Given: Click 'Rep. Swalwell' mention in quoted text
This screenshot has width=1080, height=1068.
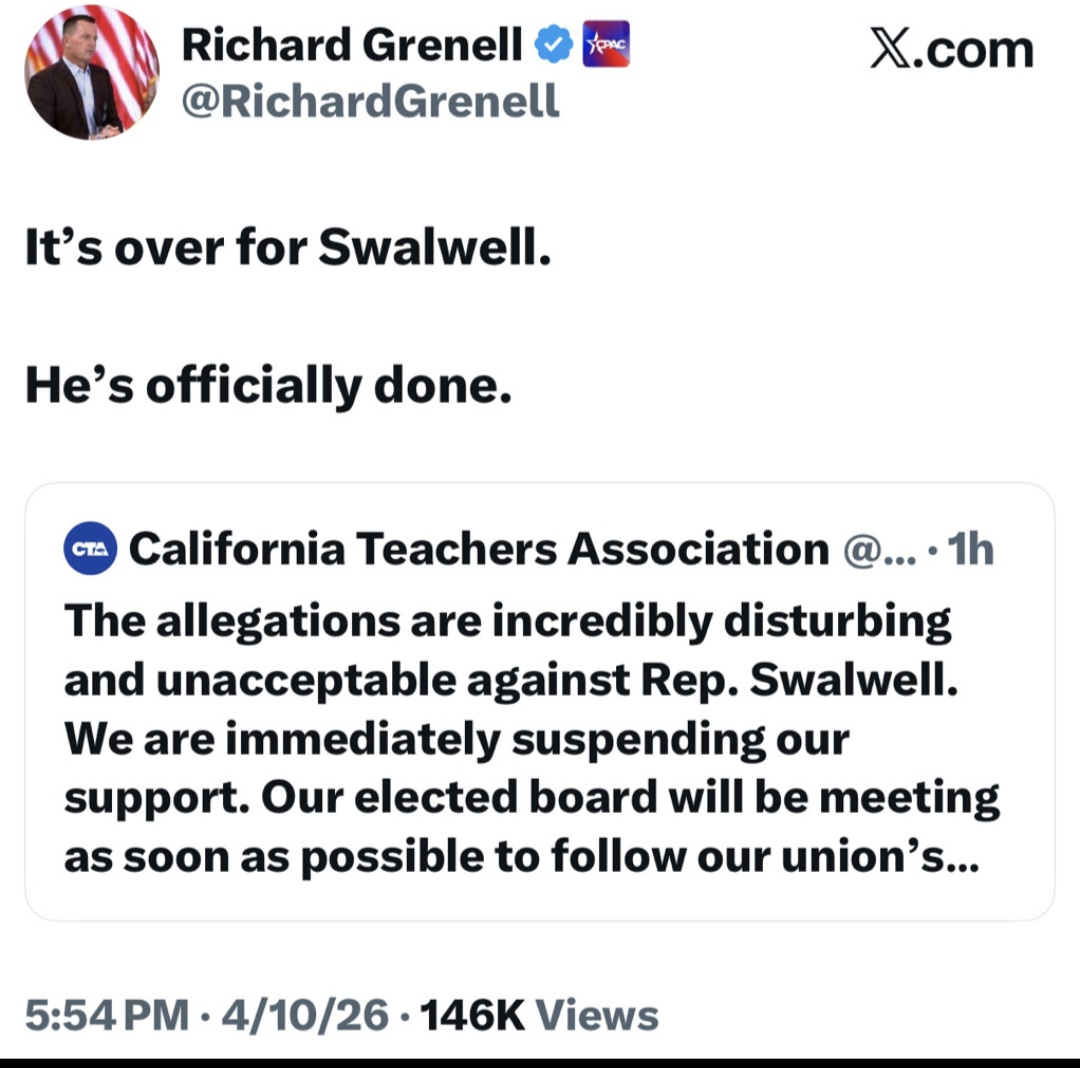Looking at the screenshot, I should tap(800, 679).
